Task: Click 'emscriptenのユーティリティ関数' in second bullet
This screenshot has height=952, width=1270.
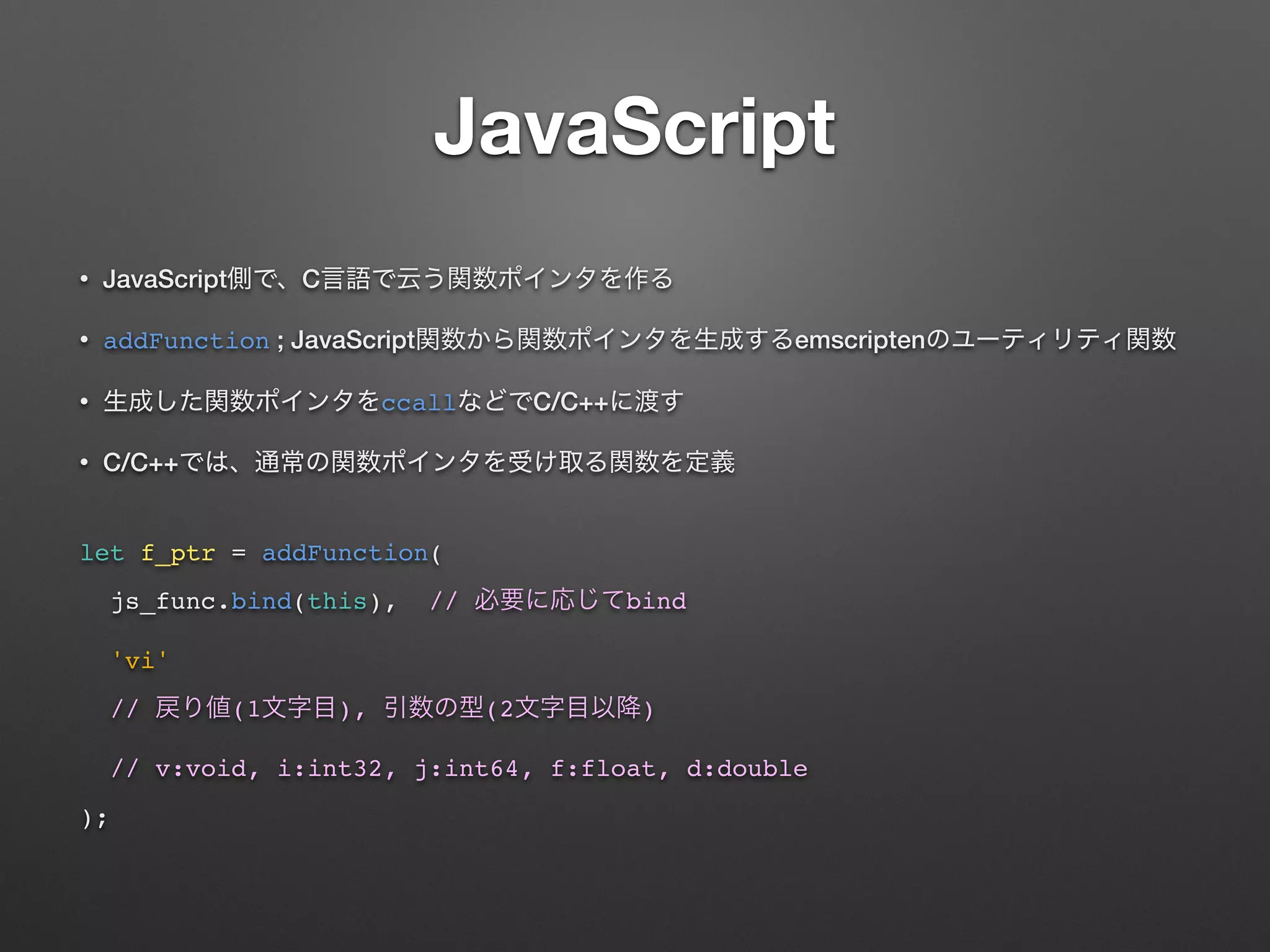Action: pyautogui.click(x=985, y=339)
